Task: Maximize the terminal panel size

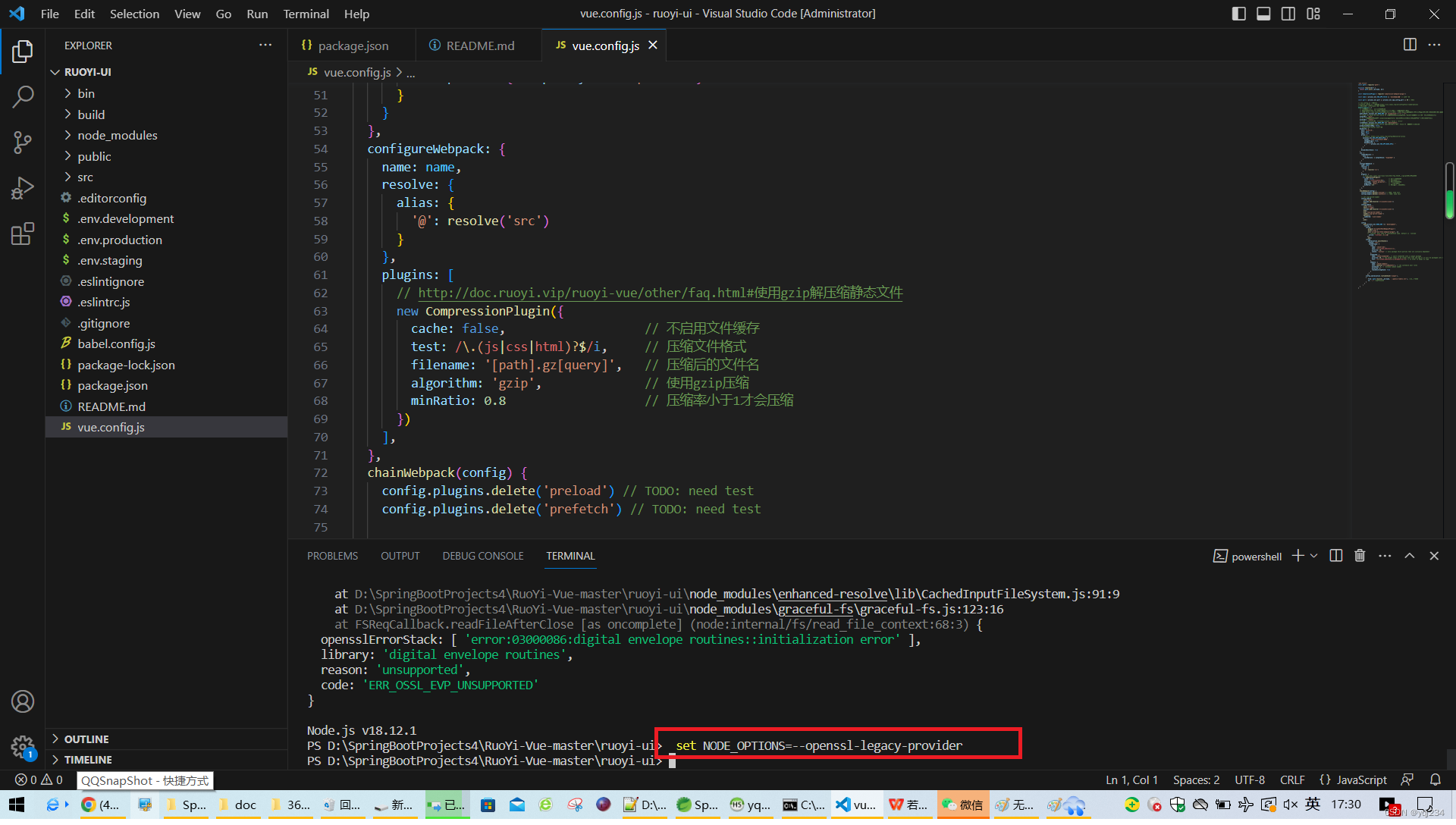Action: pos(1410,556)
